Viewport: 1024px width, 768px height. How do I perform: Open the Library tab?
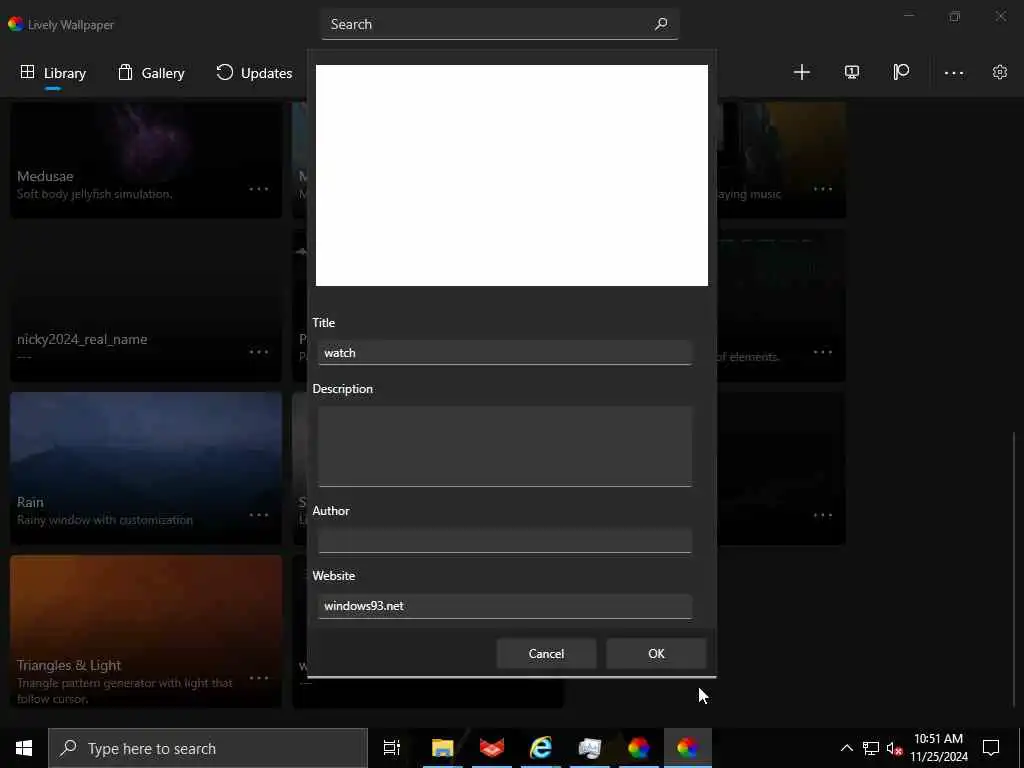pos(53,73)
